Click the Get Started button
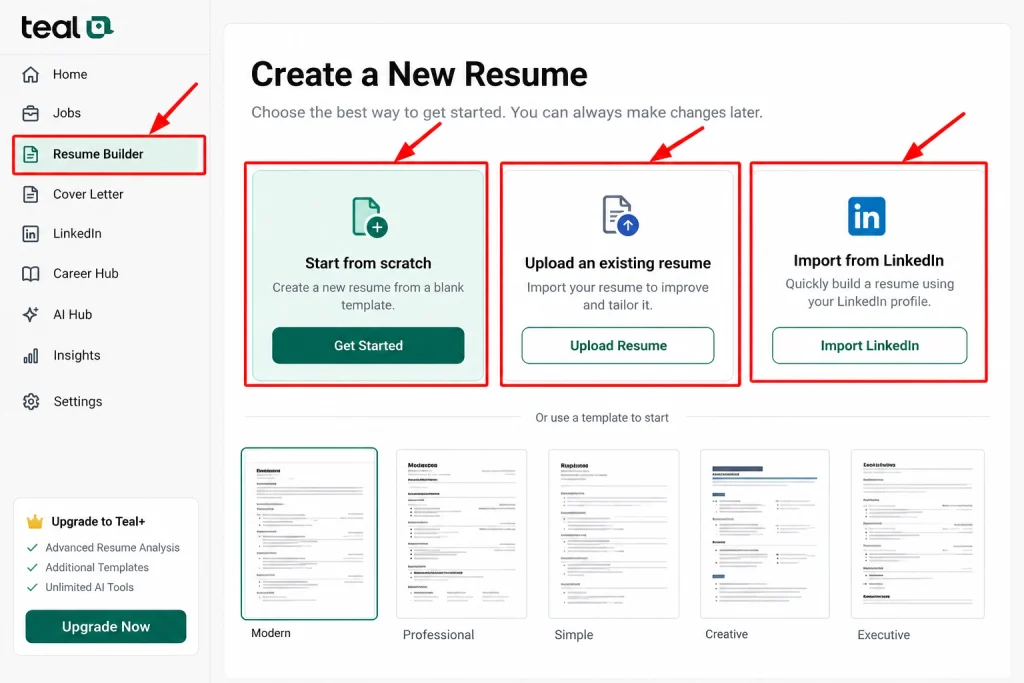Viewport: 1024px width, 683px height. tap(368, 345)
